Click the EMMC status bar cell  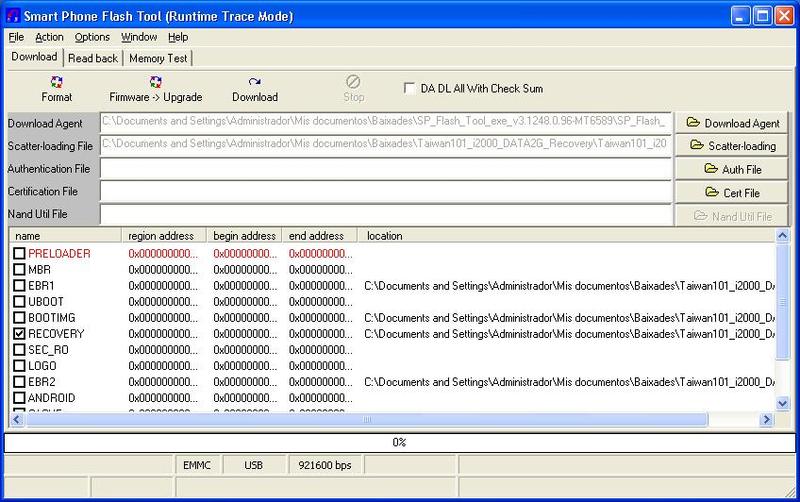pos(197,465)
